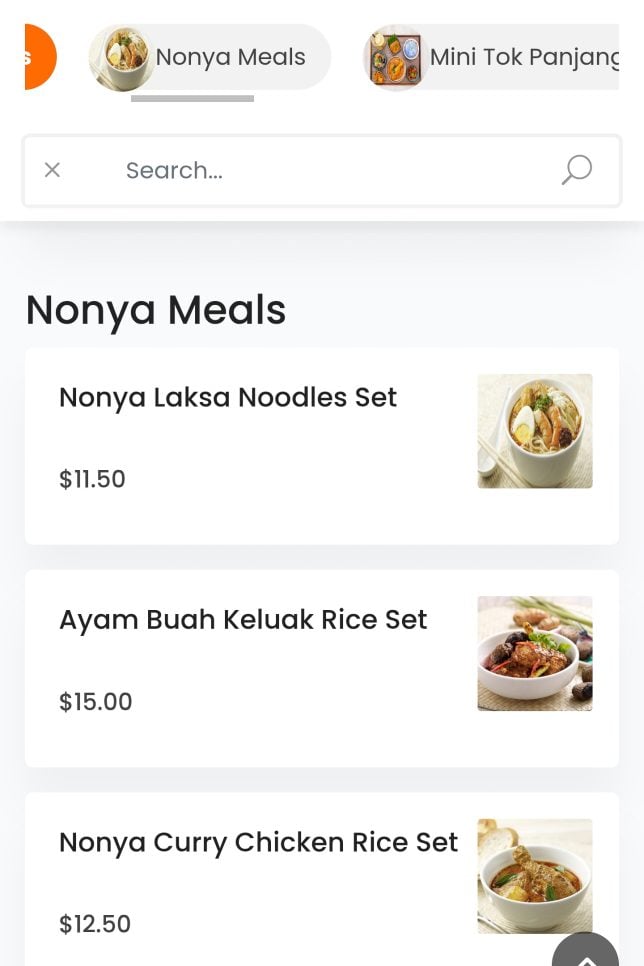Click the $15.00 price label

(x=95, y=701)
